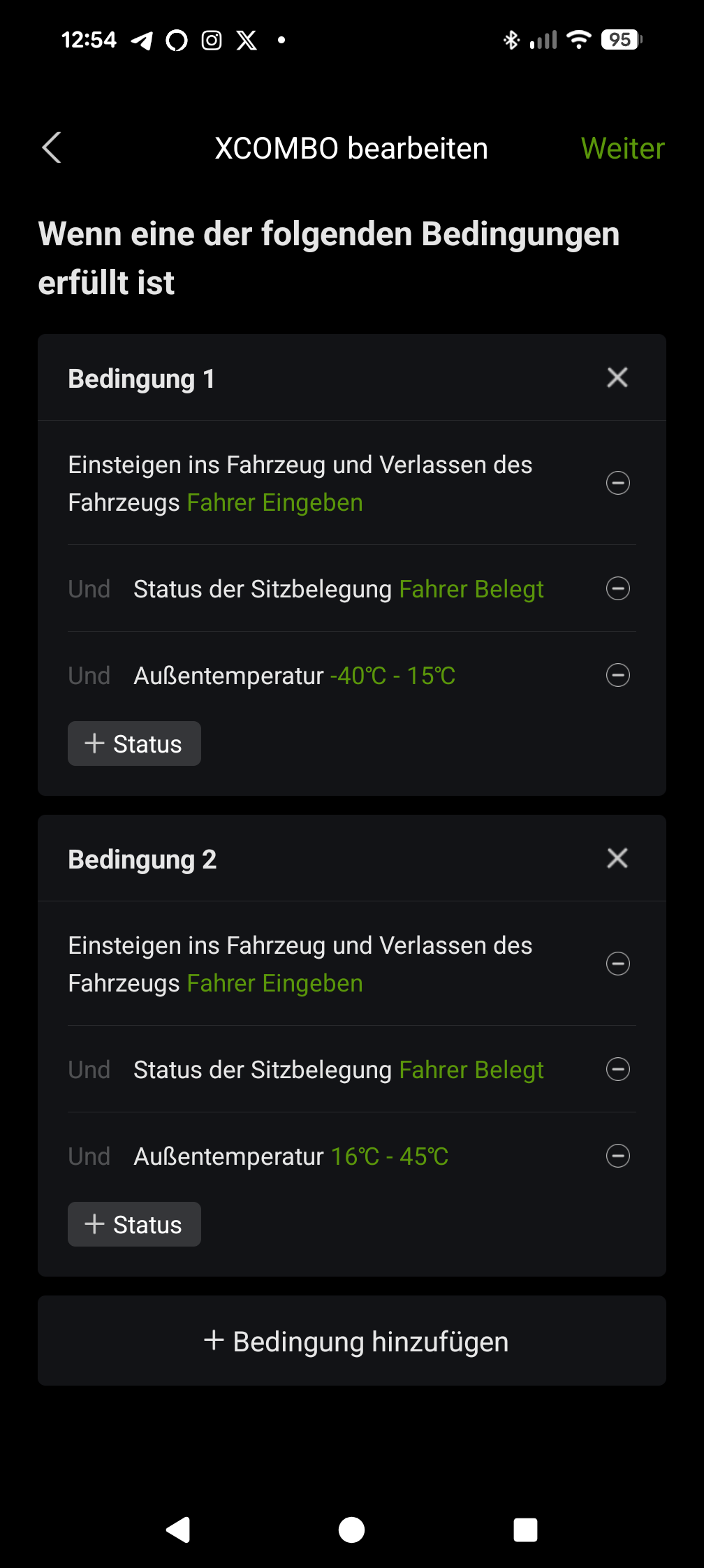
Task: Add a Status to Bedingung 2
Action: [134, 1224]
